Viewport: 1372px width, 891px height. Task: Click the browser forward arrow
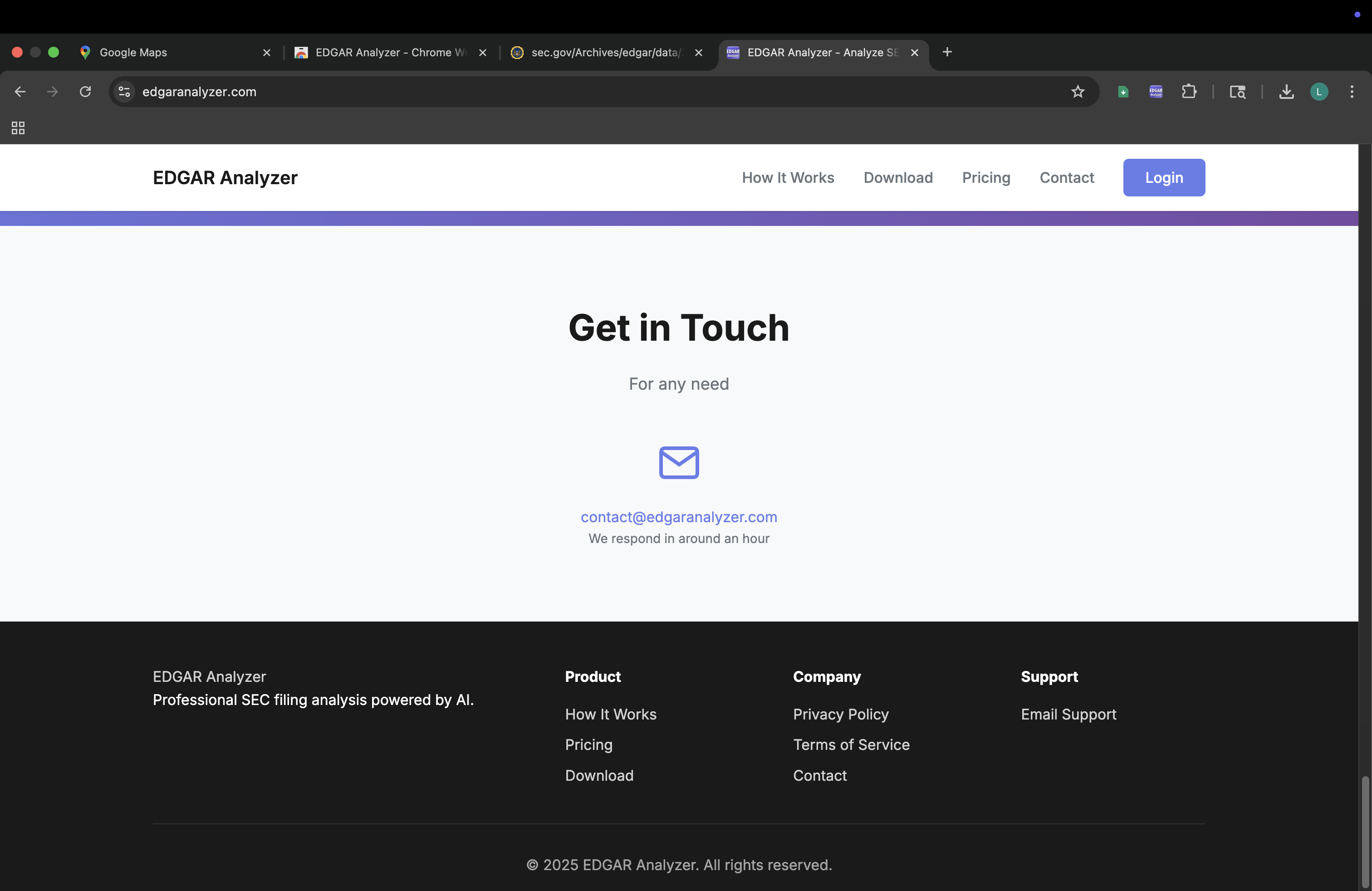pyautogui.click(x=53, y=92)
